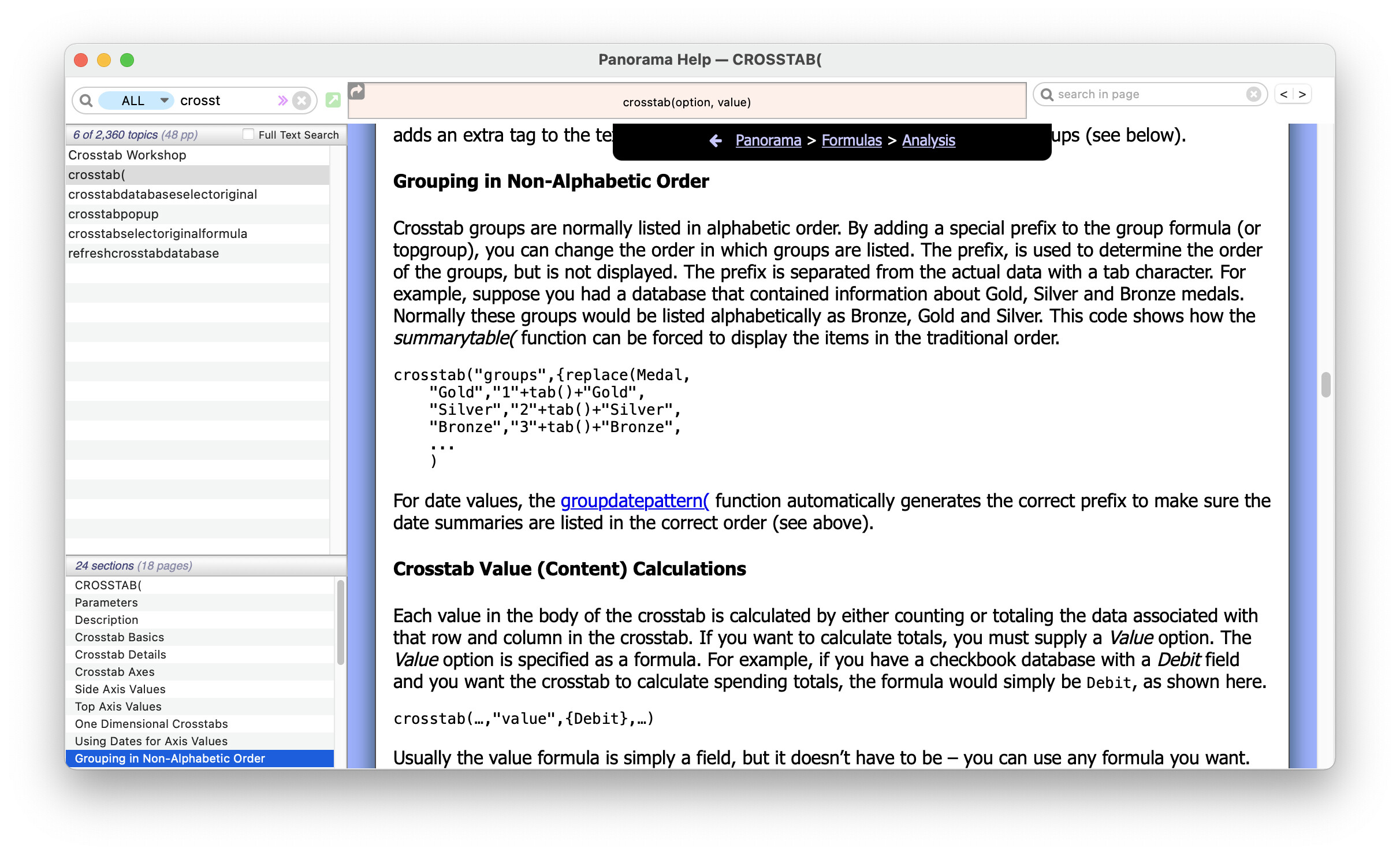Click into the search in page field
This screenshot has height=855, width=1400.
pyautogui.click(x=1149, y=94)
